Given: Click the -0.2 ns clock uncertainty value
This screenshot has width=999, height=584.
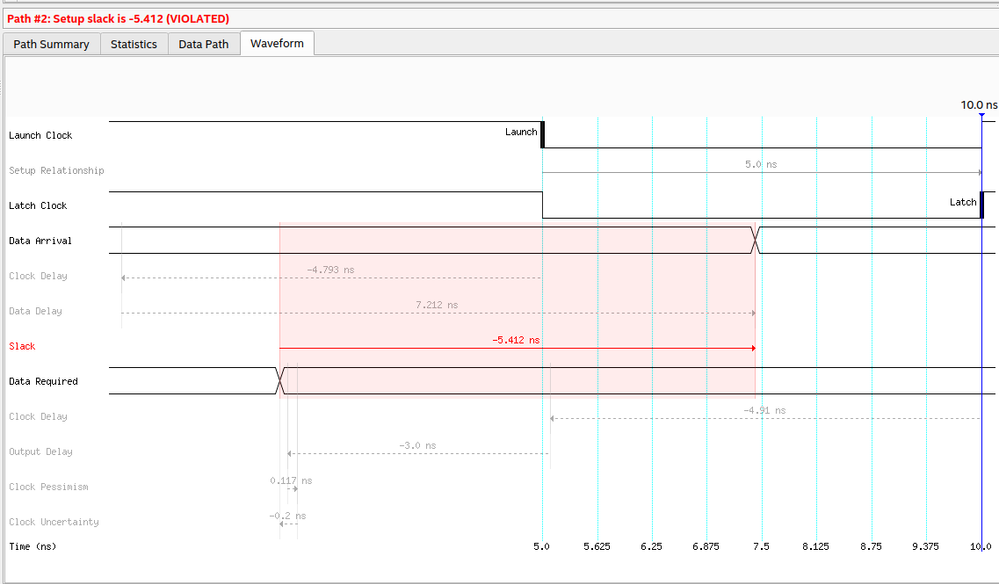Looking at the screenshot, I should [x=287, y=515].
